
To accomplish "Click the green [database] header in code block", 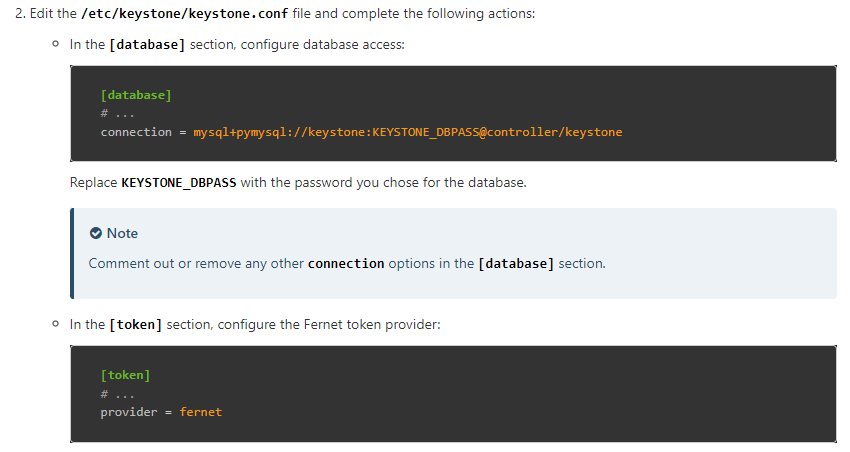I will [x=136, y=95].
